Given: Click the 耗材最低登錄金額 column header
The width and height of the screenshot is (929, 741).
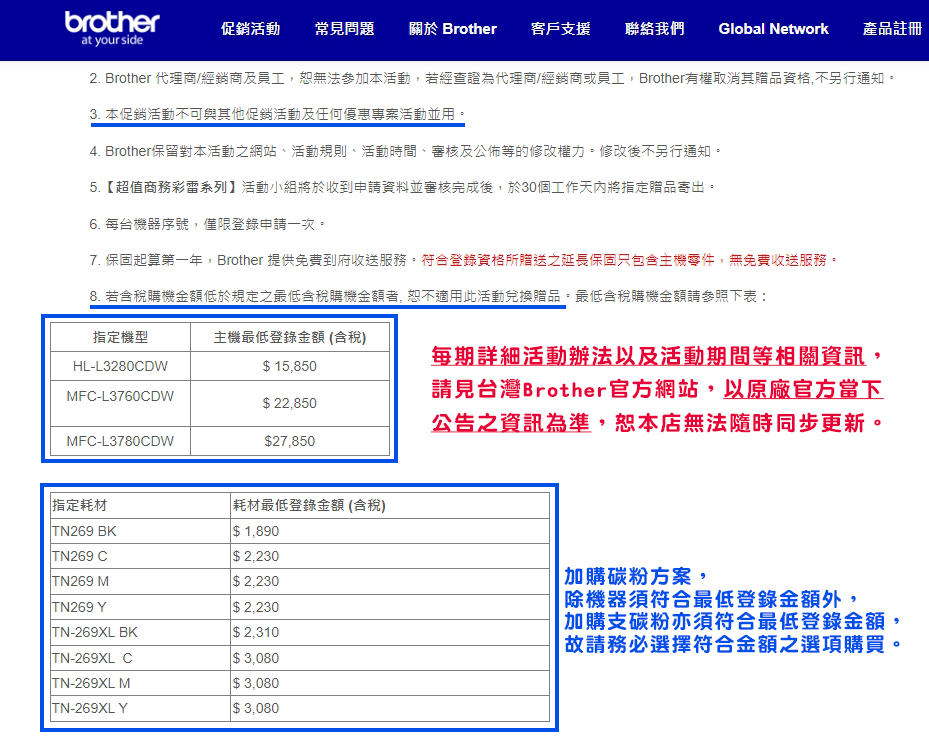Looking at the screenshot, I should [x=308, y=505].
